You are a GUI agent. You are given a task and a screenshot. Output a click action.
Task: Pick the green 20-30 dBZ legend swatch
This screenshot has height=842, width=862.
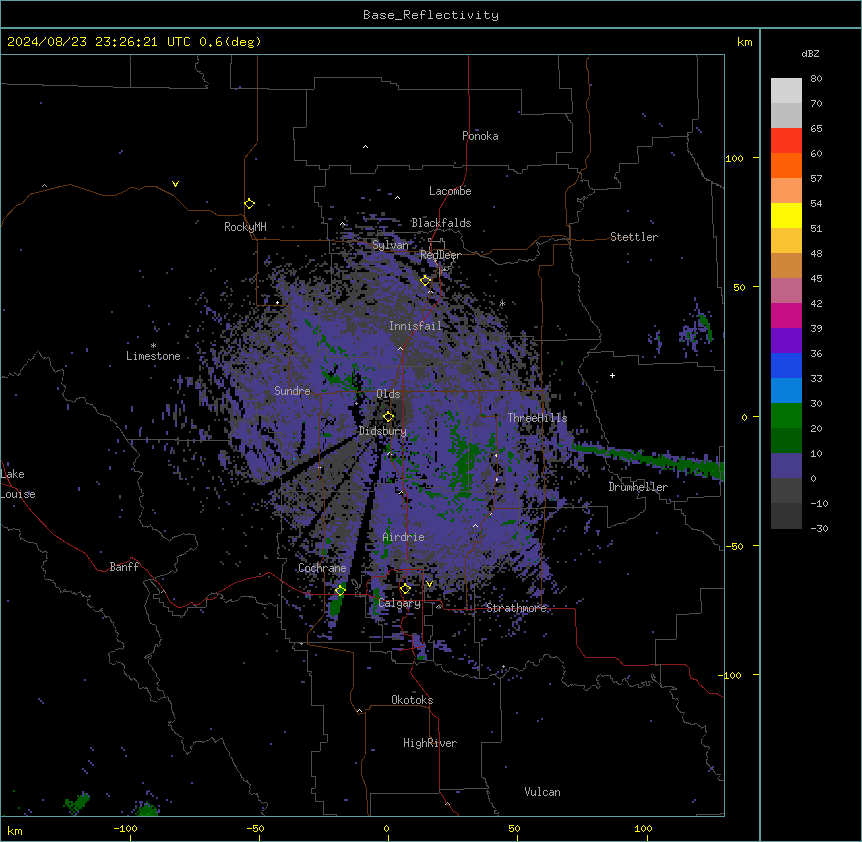point(786,416)
